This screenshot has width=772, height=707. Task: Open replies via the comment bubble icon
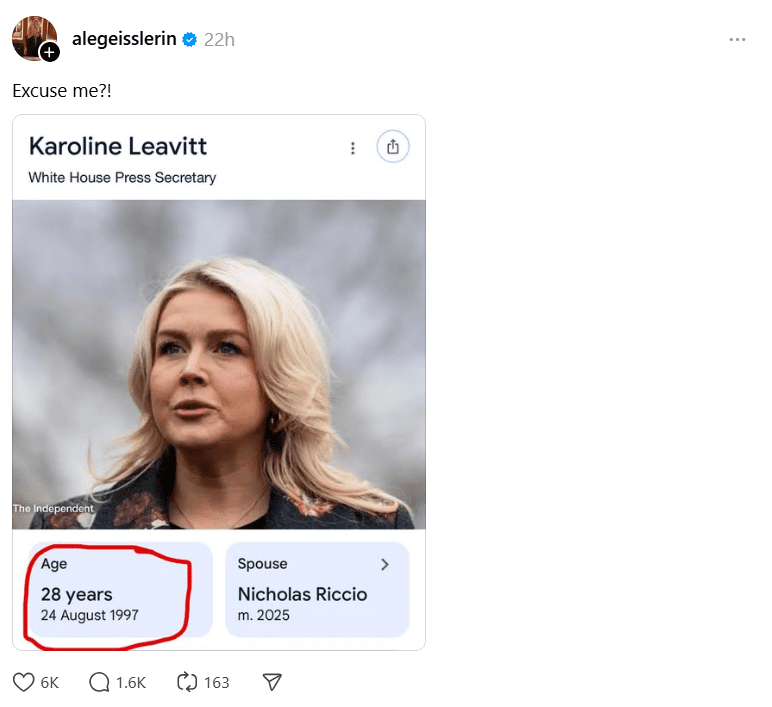coord(99,682)
